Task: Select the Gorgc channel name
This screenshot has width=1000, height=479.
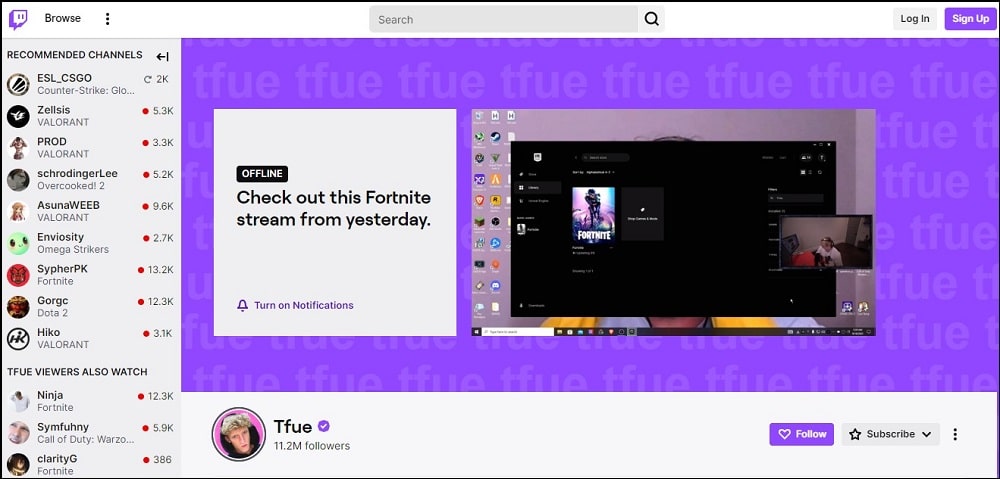Action: coord(52,300)
